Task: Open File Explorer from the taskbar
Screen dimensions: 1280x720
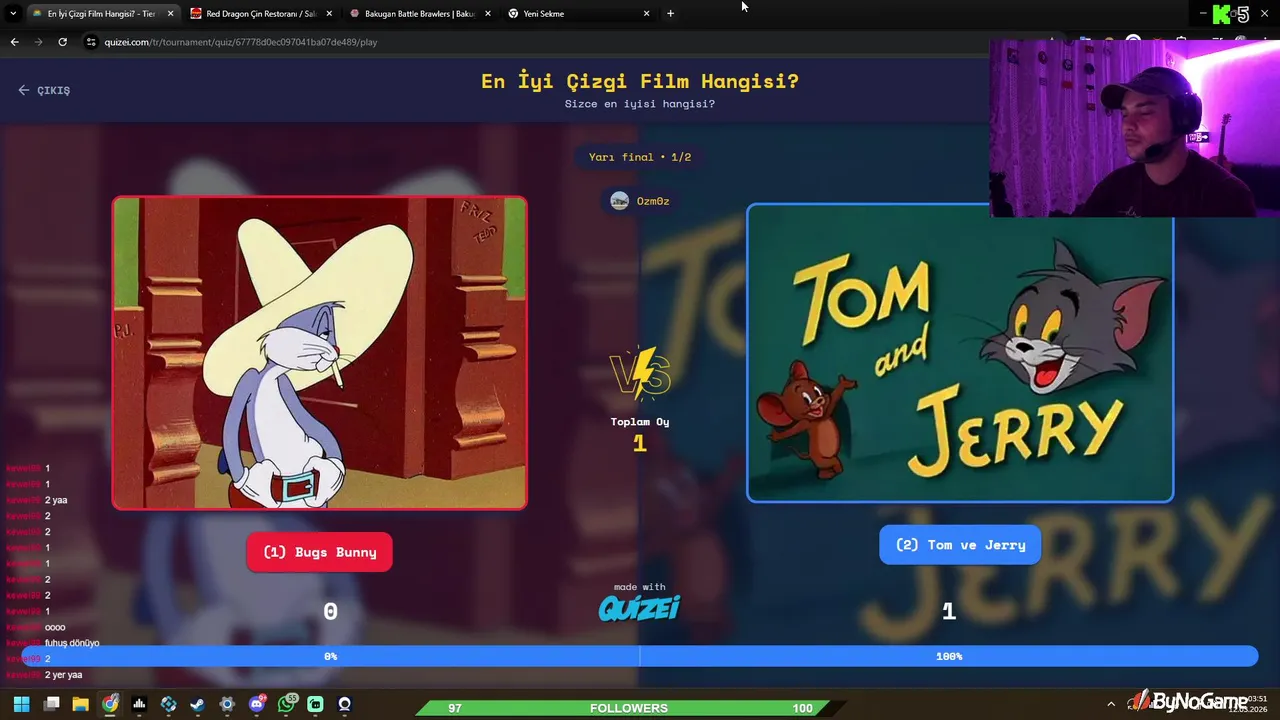Action: click(81, 704)
